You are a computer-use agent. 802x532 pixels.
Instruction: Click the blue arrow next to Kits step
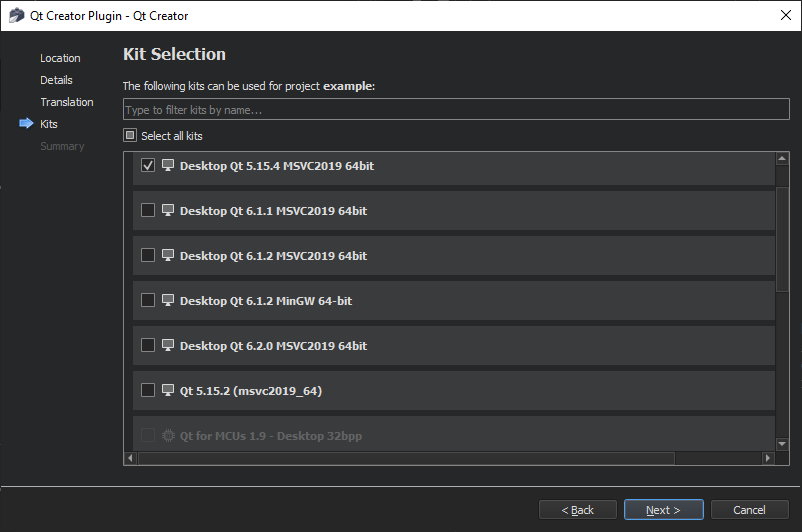tap(26, 124)
